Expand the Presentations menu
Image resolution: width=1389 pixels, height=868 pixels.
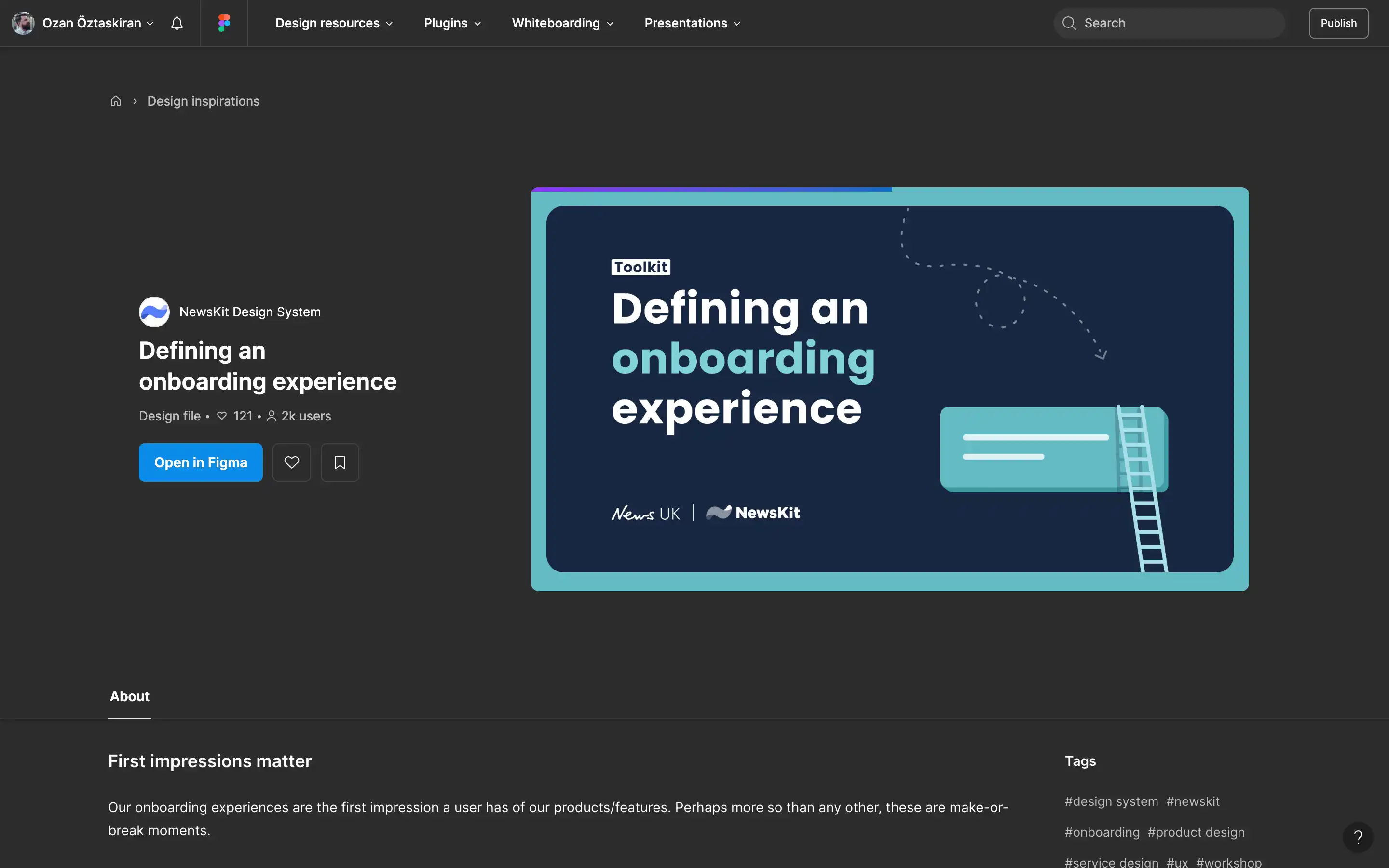(692, 23)
